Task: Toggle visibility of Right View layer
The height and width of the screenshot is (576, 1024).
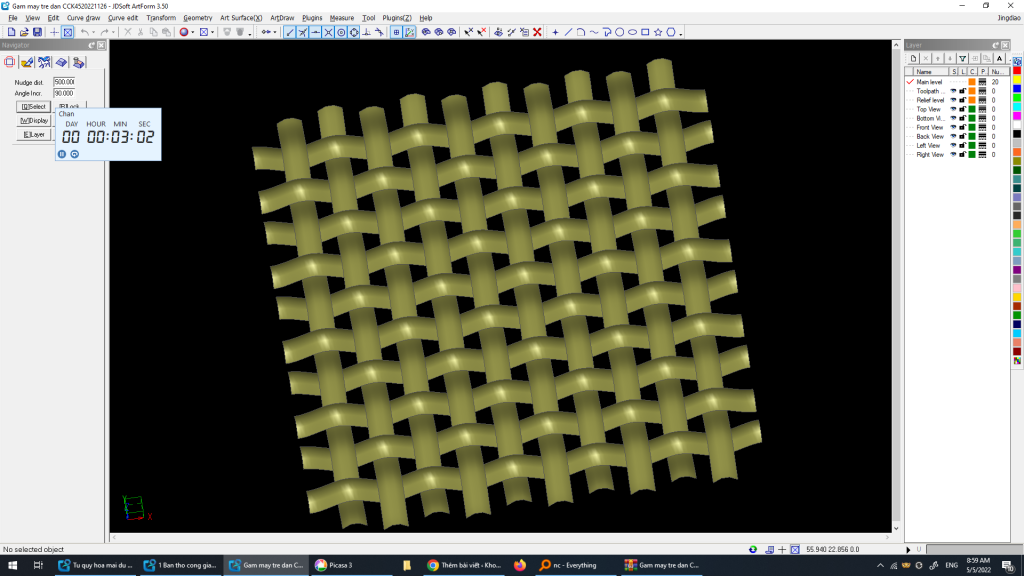Action: pyautogui.click(x=953, y=155)
